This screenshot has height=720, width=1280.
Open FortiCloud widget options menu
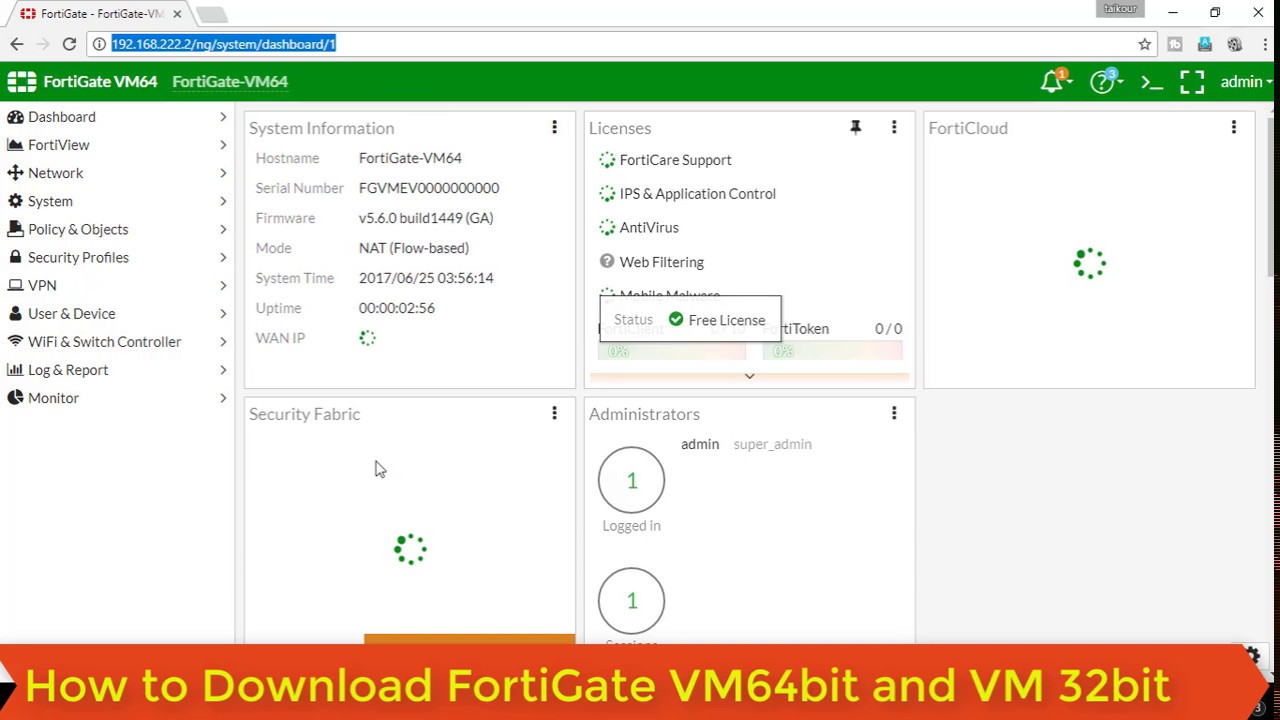[1234, 127]
